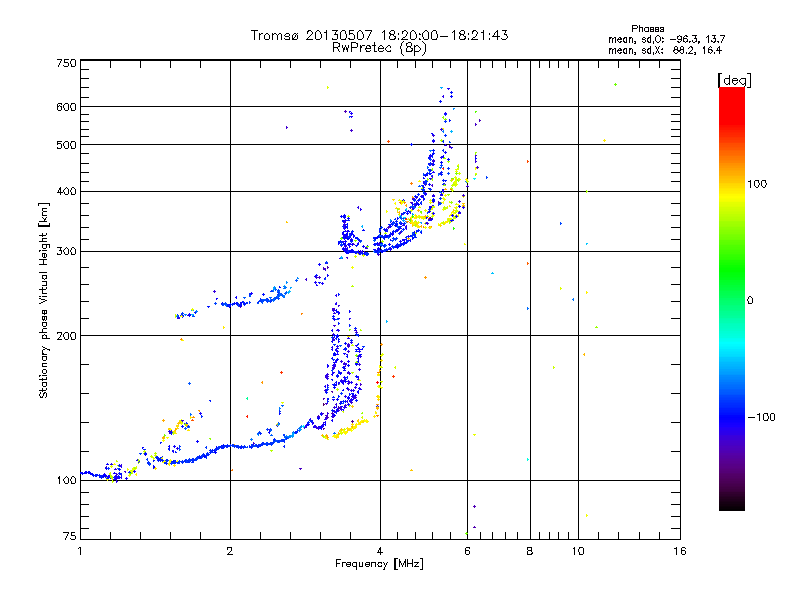Image resolution: width=800 pixels, height=600 pixels.
Task: Click the 600 tick on the height axis
Action: coord(66,107)
